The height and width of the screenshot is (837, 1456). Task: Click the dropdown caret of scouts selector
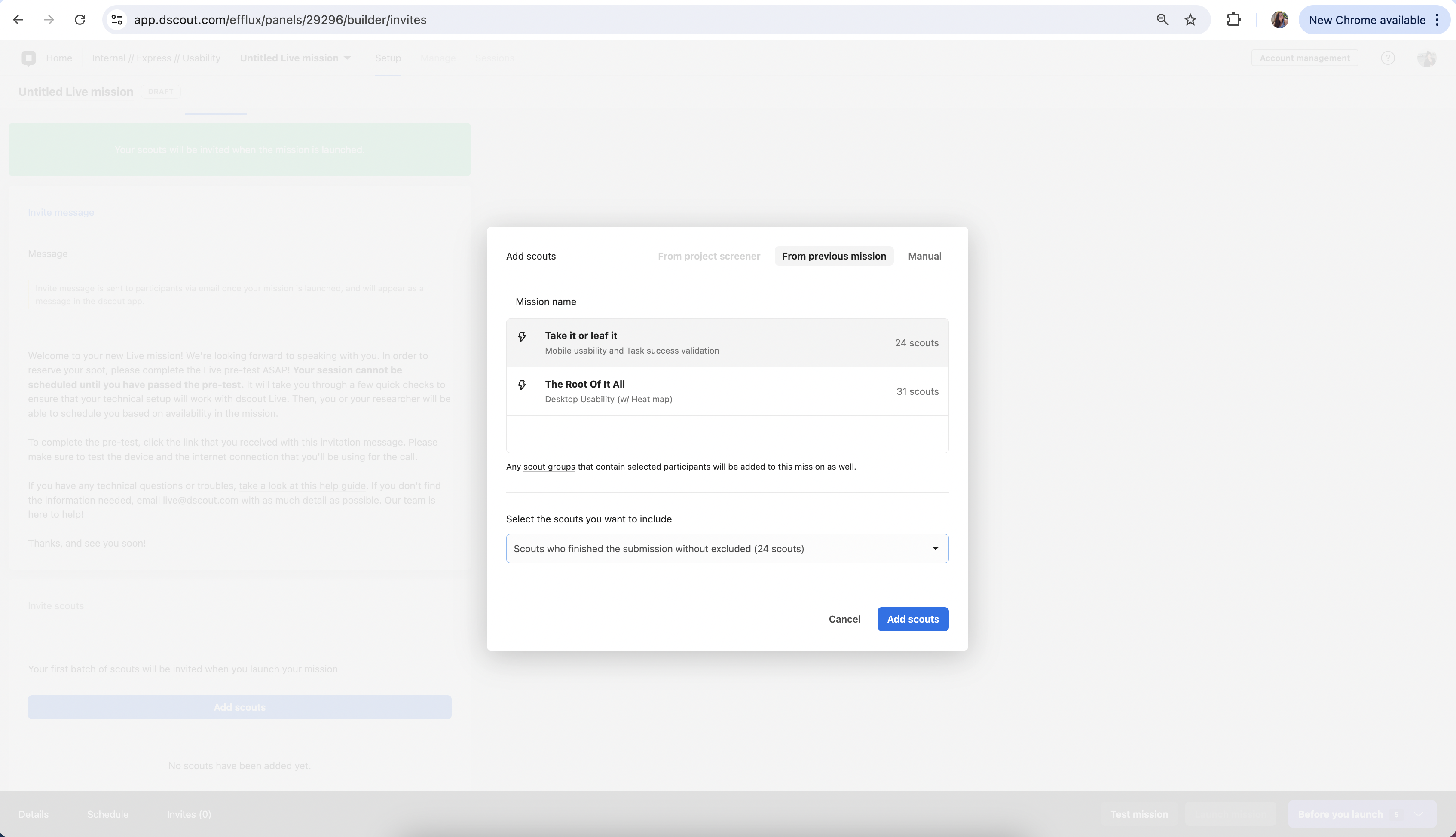click(935, 548)
